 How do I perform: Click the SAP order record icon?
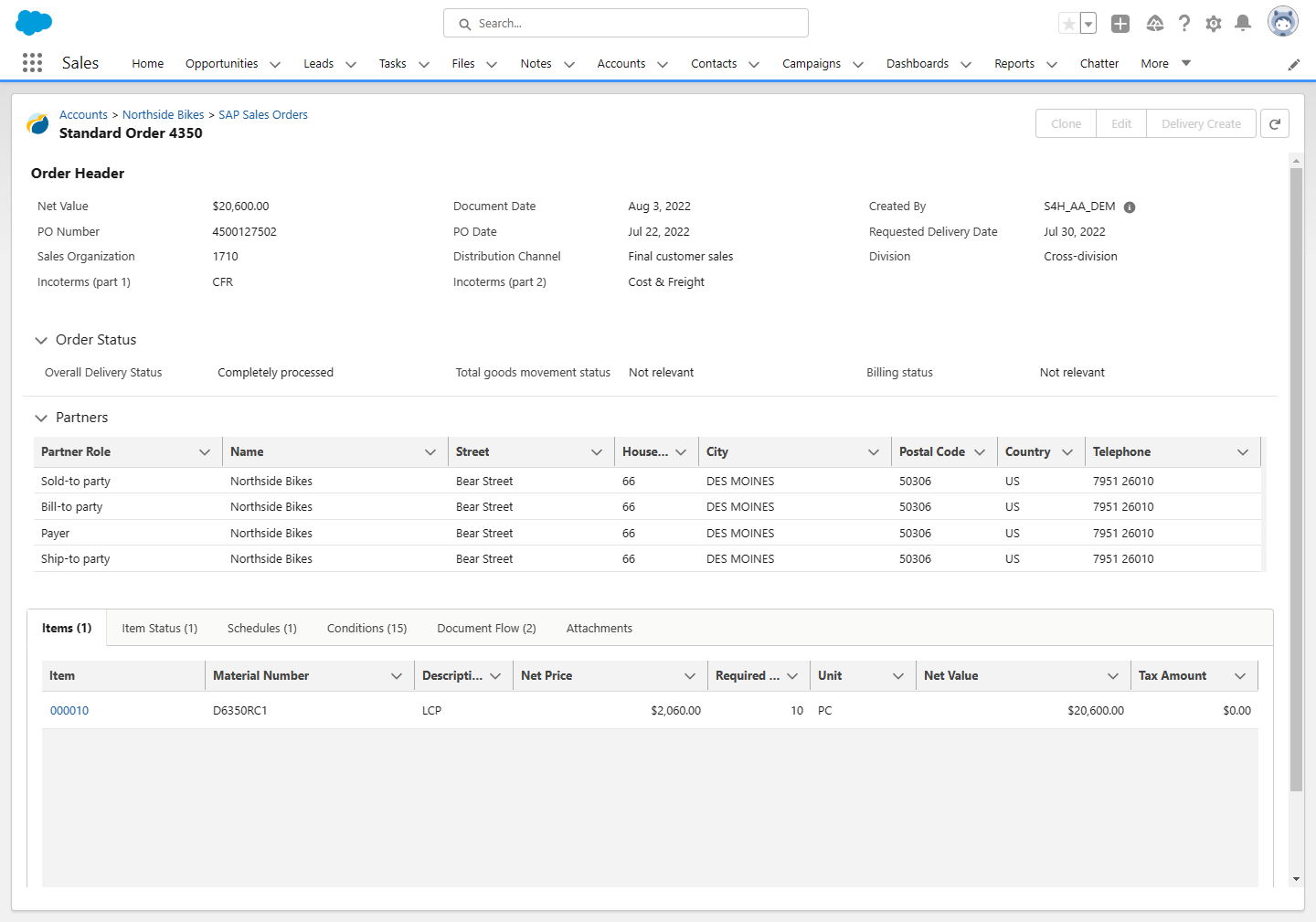pos(37,123)
